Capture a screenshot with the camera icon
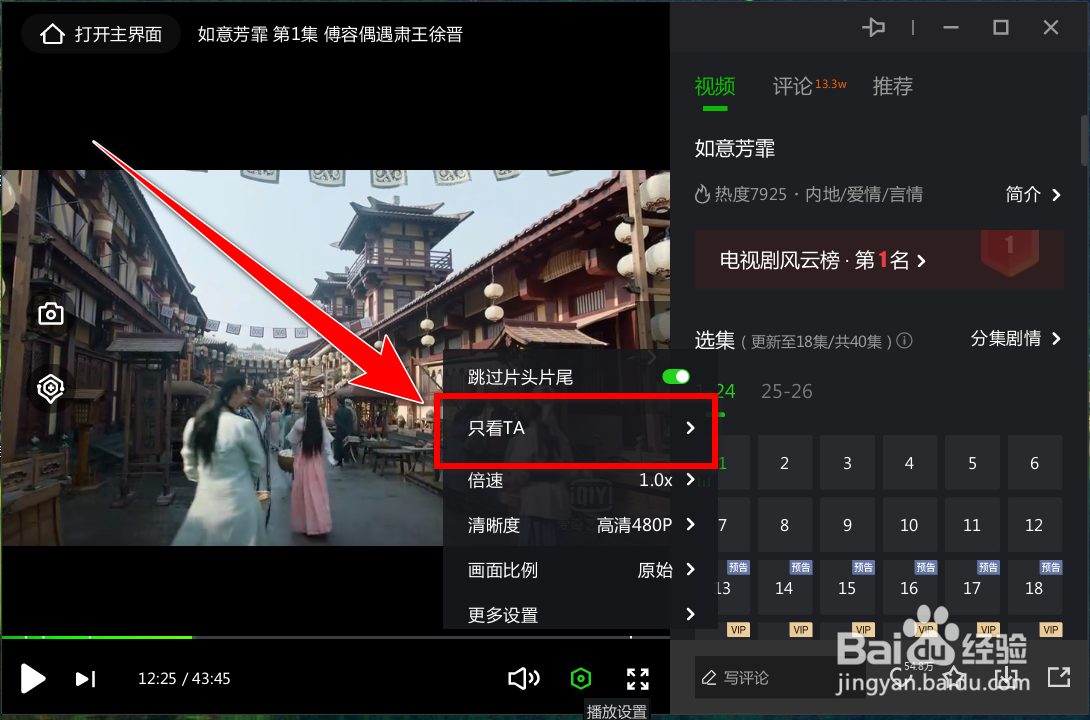Viewport: 1090px width, 720px height. pyautogui.click(x=49, y=313)
